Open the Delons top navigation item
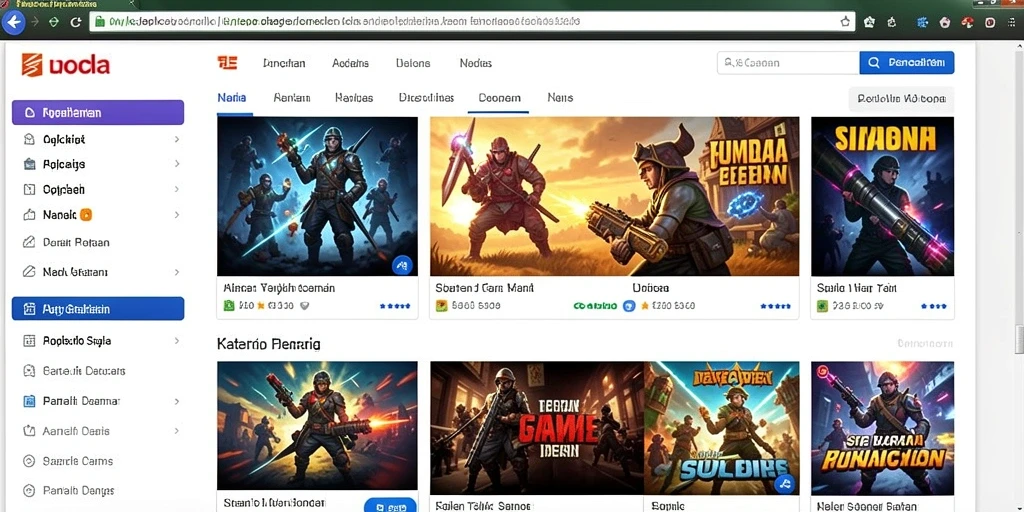Viewport: 1024px width, 512px height. click(x=413, y=63)
